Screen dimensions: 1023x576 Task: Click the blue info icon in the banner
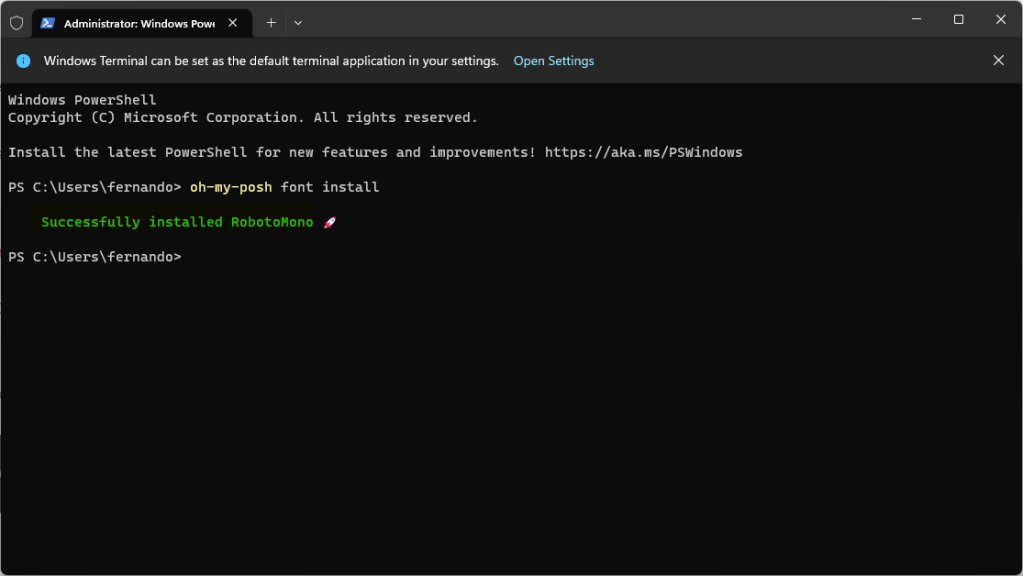tap(23, 61)
